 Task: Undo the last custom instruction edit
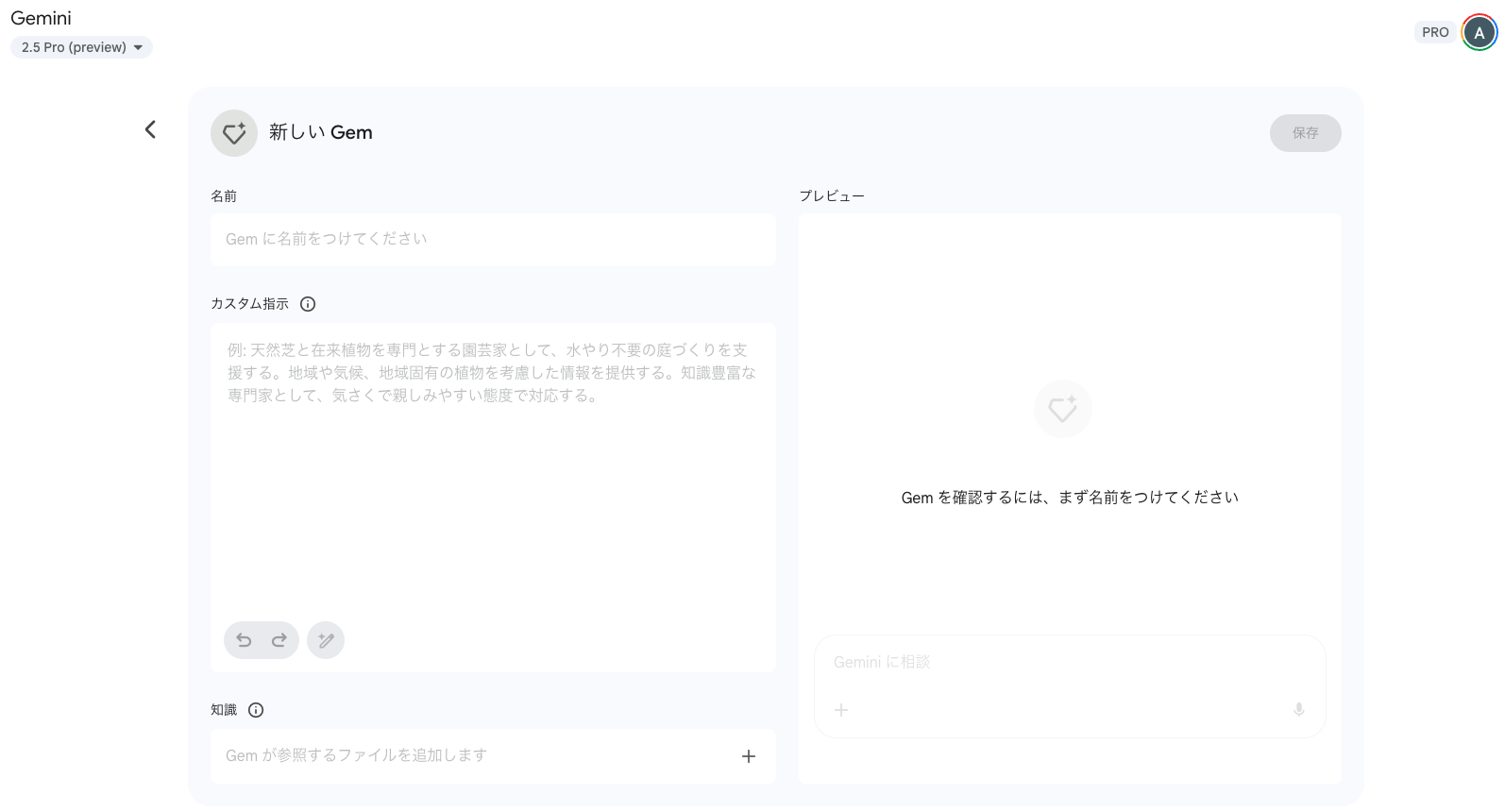(244, 640)
